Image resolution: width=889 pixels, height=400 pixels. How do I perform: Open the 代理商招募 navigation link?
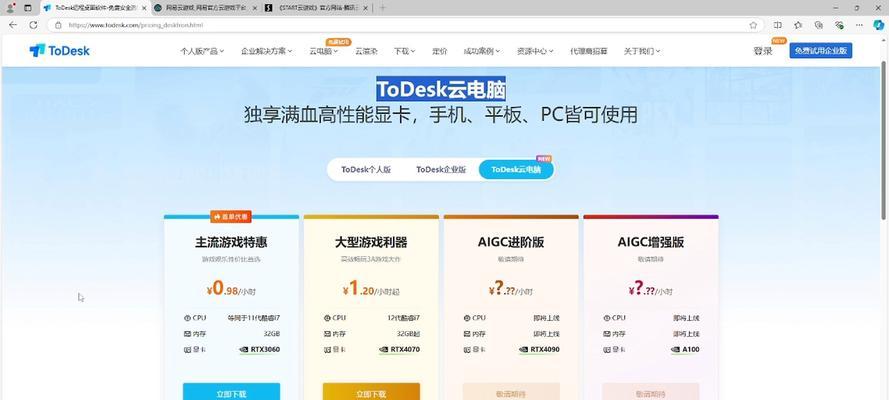point(589,51)
